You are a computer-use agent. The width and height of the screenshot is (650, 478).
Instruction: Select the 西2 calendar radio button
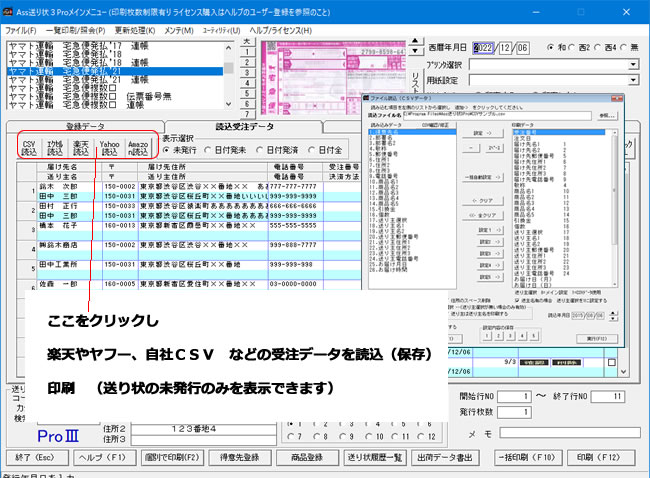point(584,47)
